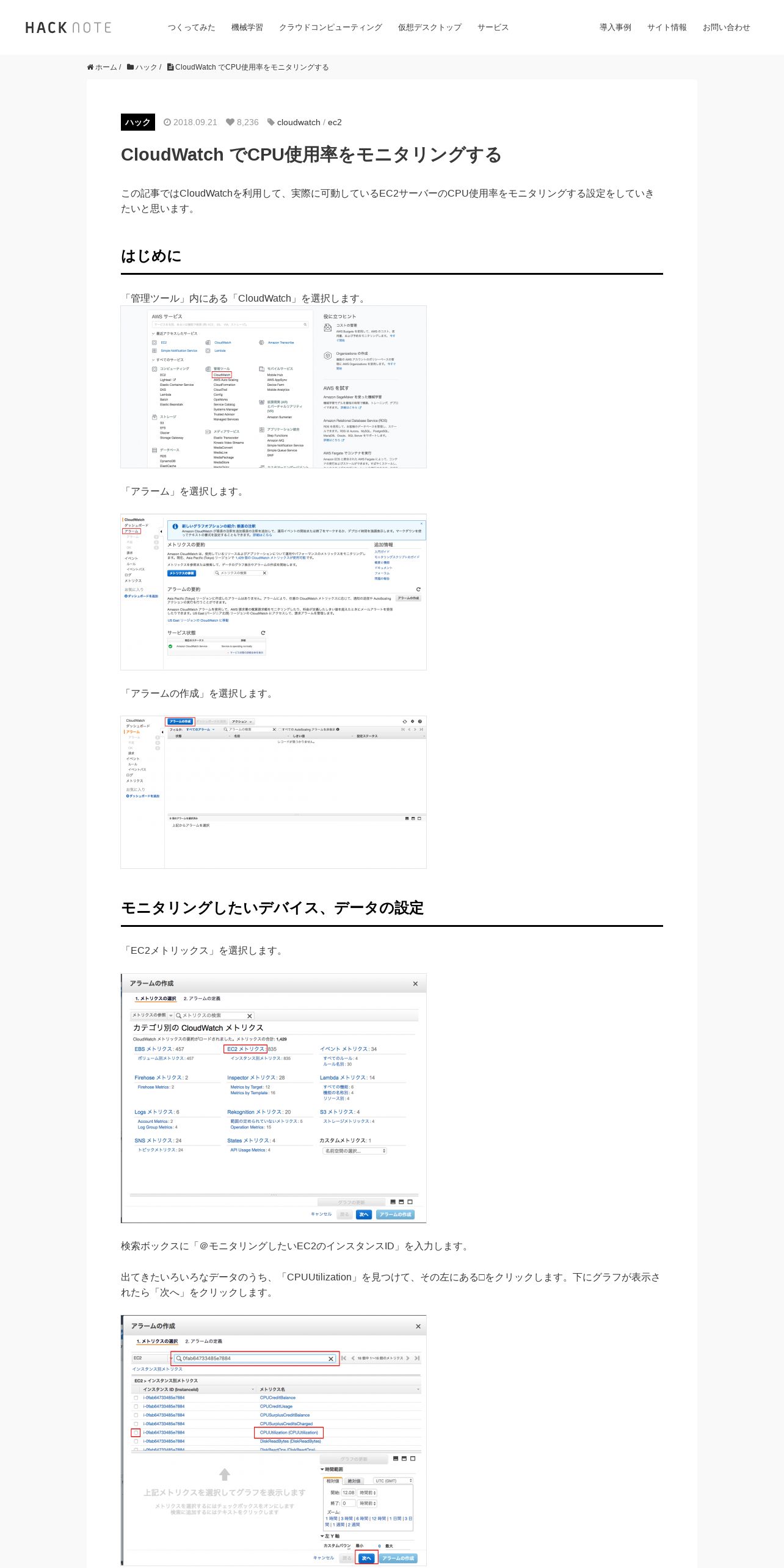
Task: Click the 「EC2メトリックス」を選択します sentence
Action: (204, 951)
